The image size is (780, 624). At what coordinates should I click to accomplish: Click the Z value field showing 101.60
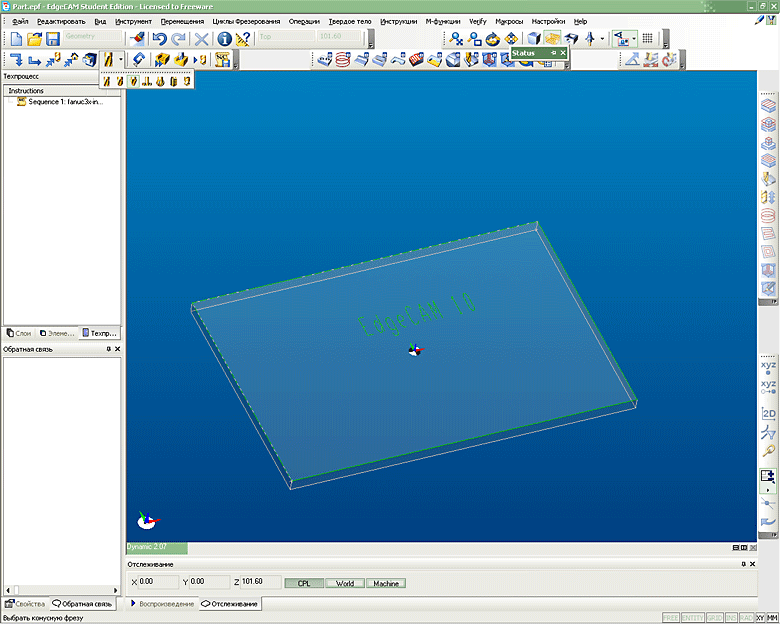[261, 582]
